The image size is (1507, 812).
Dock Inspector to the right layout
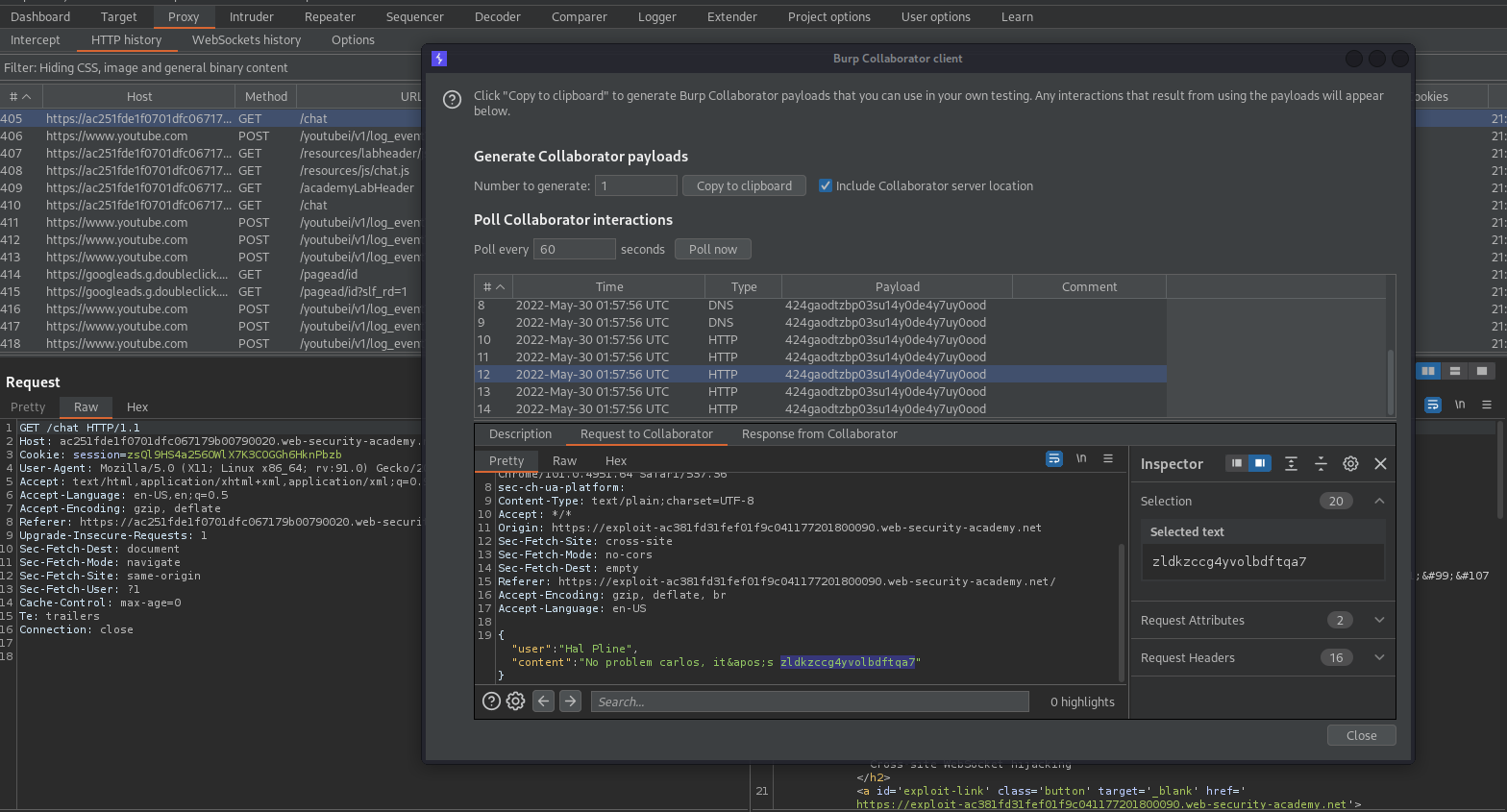[x=1259, y=463]
